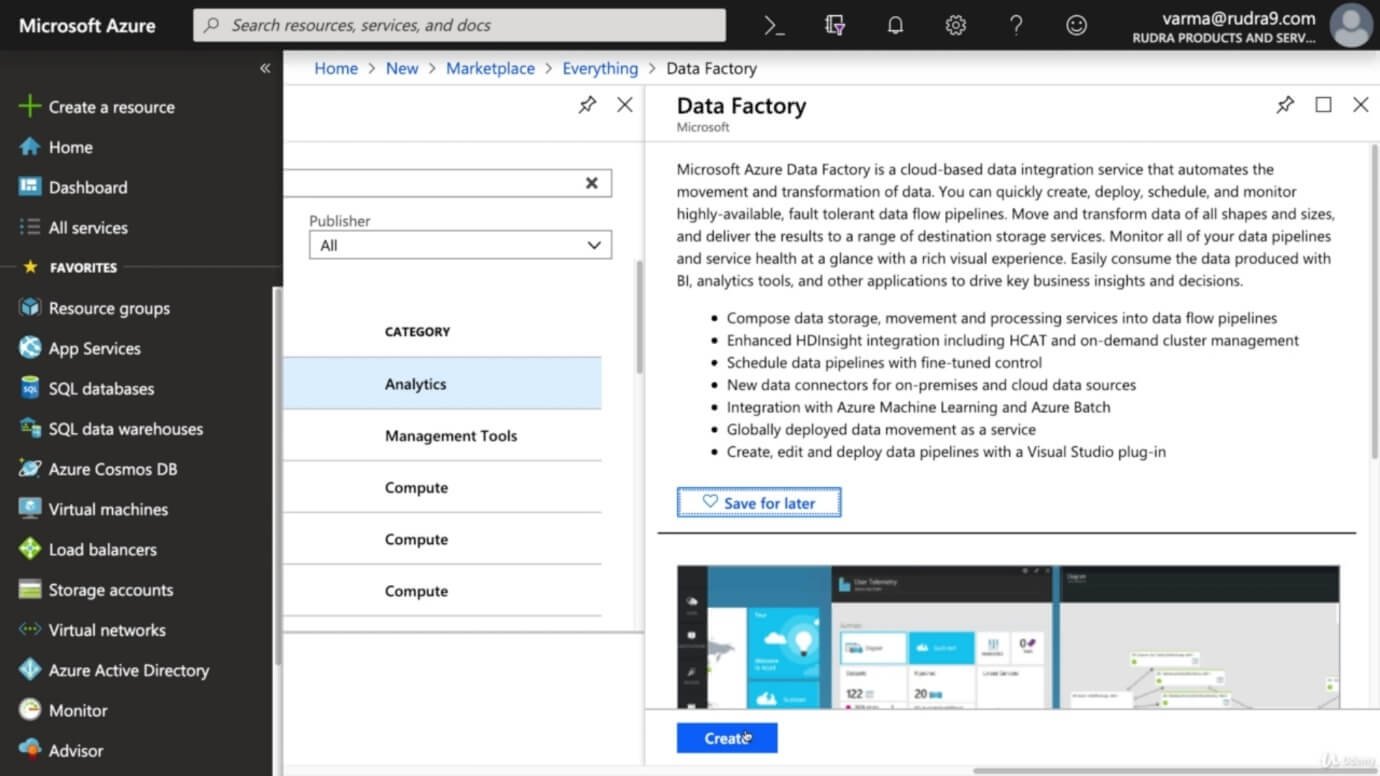Click the Dashboard icon in the sidebar

coord(30,187)
